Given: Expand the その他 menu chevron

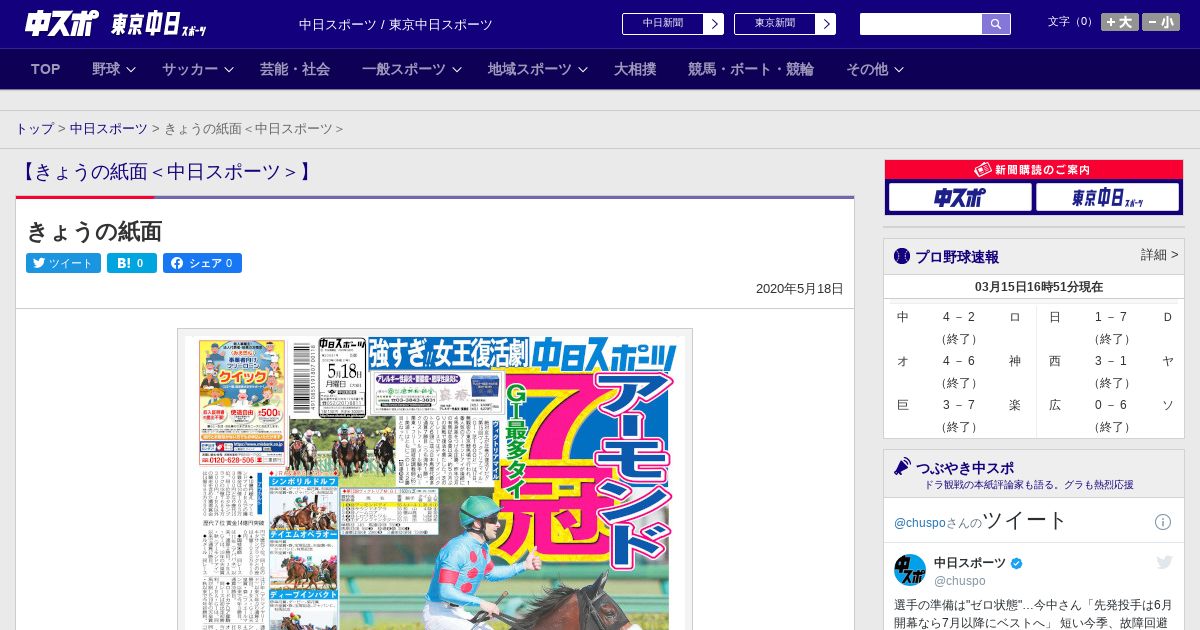Looking at the screenshot, I should pos(899,70).
